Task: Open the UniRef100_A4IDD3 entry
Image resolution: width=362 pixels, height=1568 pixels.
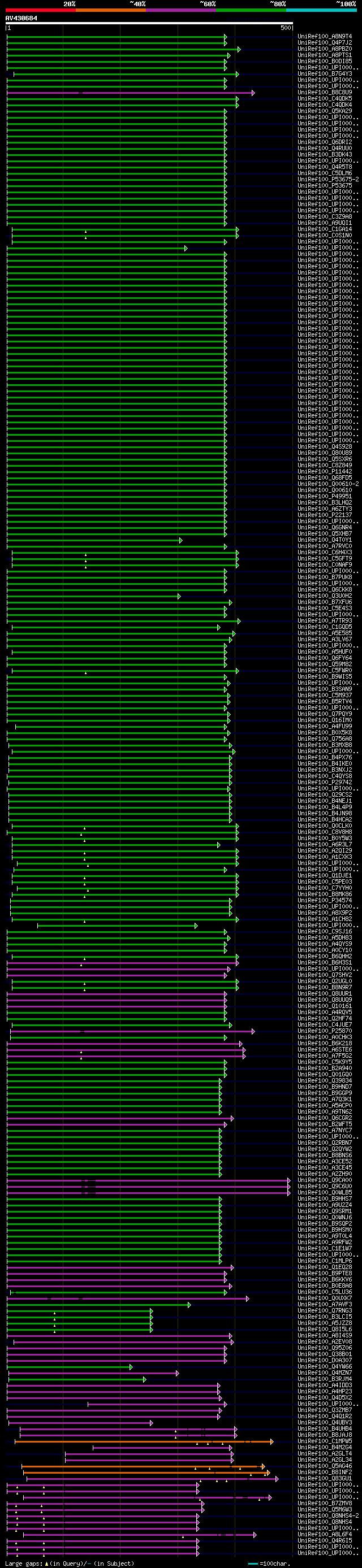Action: pos(325,1385)
